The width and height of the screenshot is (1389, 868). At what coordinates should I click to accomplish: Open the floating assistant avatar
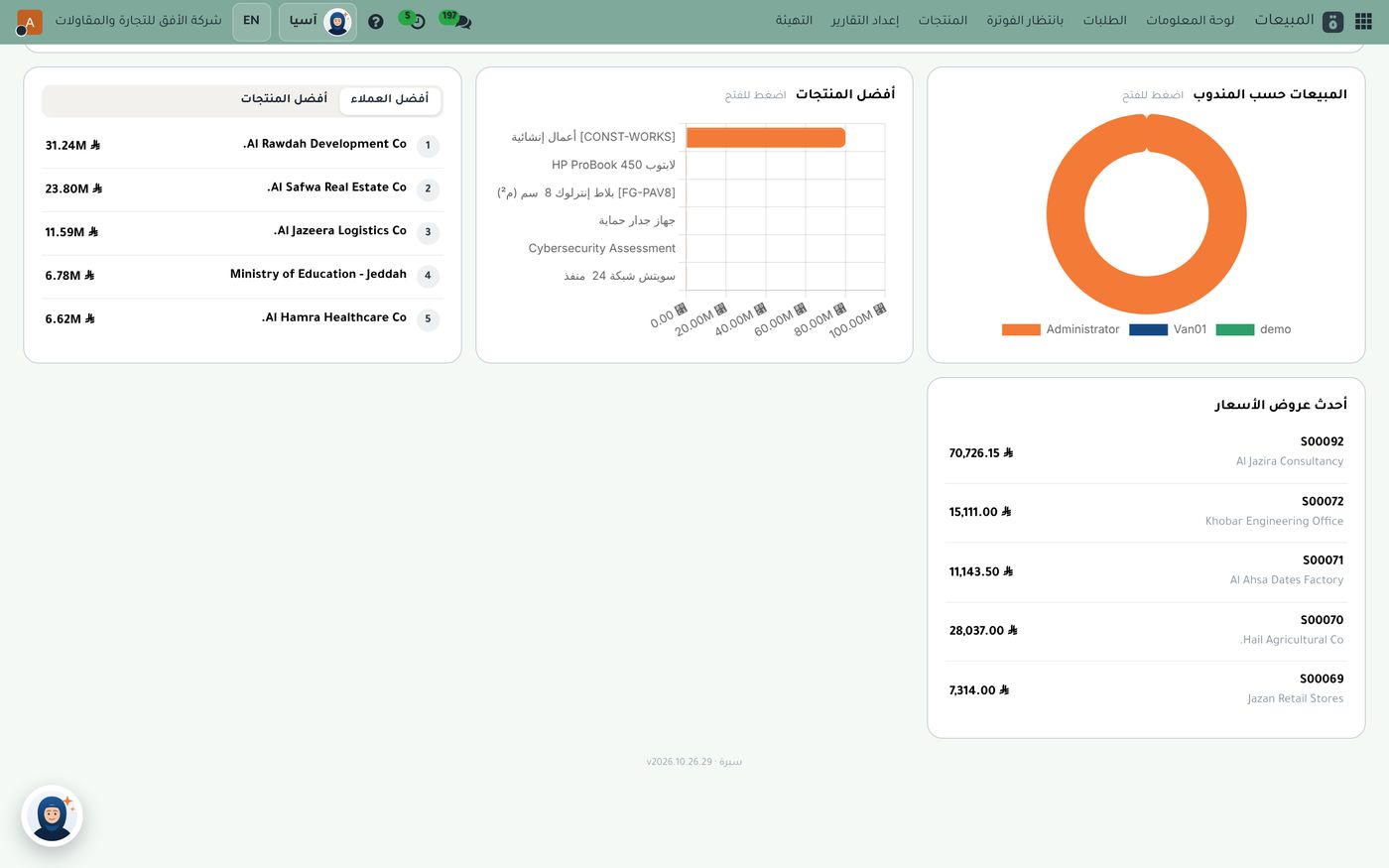tap(53, 816)
